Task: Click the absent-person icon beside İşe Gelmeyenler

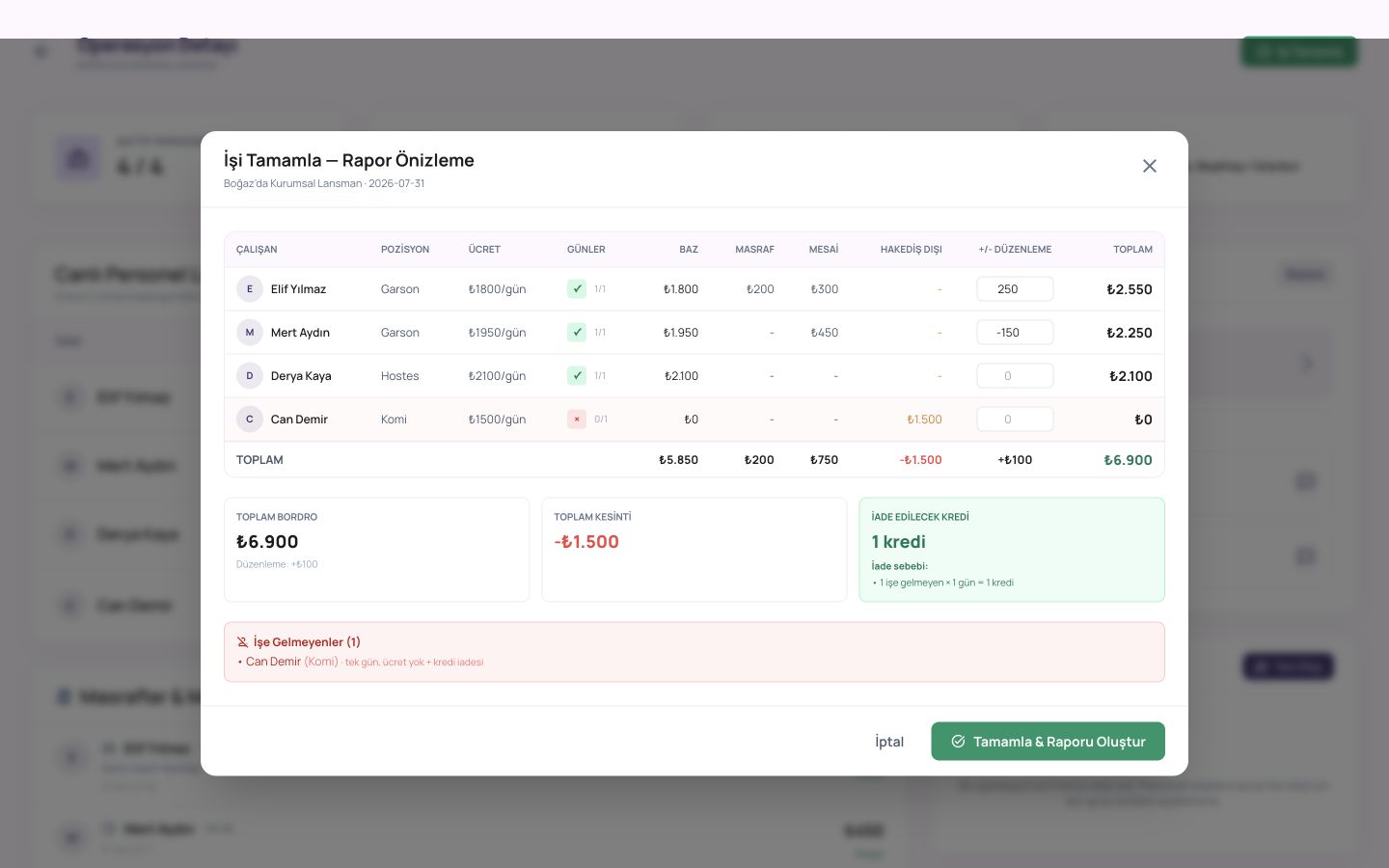Action: (x=242, y=642)
